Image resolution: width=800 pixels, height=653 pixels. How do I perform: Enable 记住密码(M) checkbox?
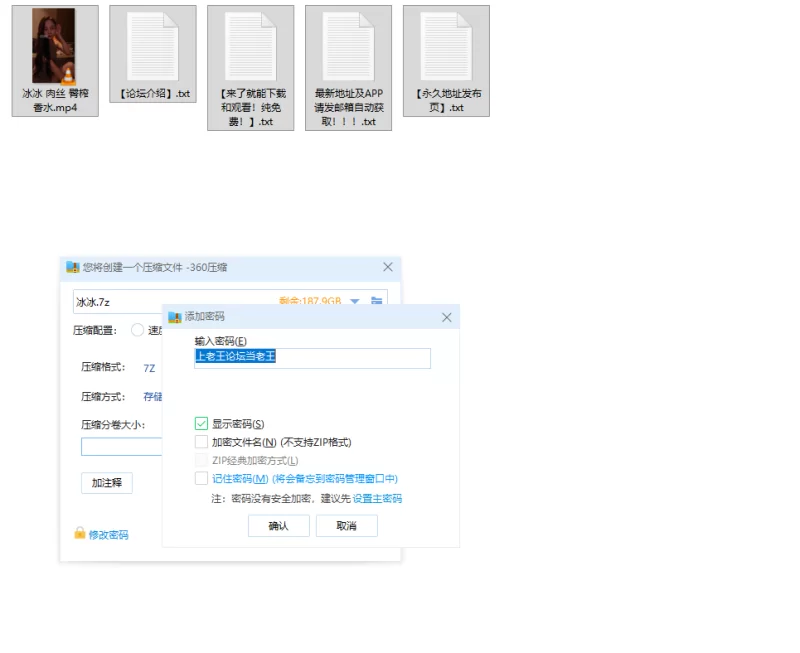(201, 479)
